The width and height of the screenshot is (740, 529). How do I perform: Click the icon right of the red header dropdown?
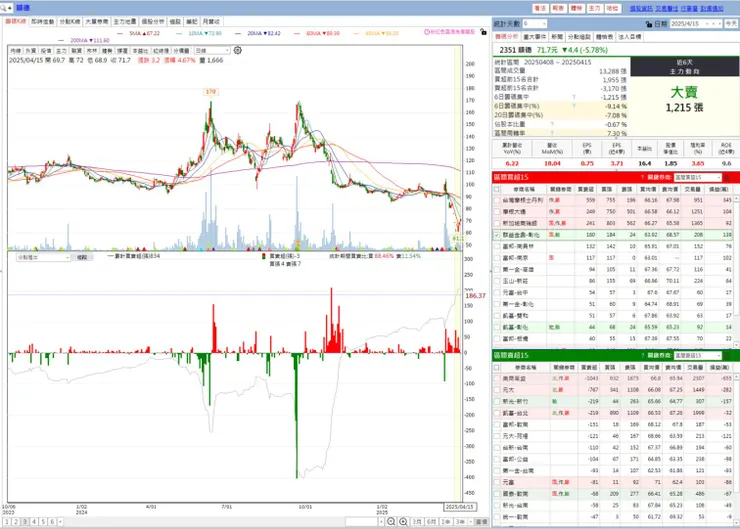pos(727,177)
